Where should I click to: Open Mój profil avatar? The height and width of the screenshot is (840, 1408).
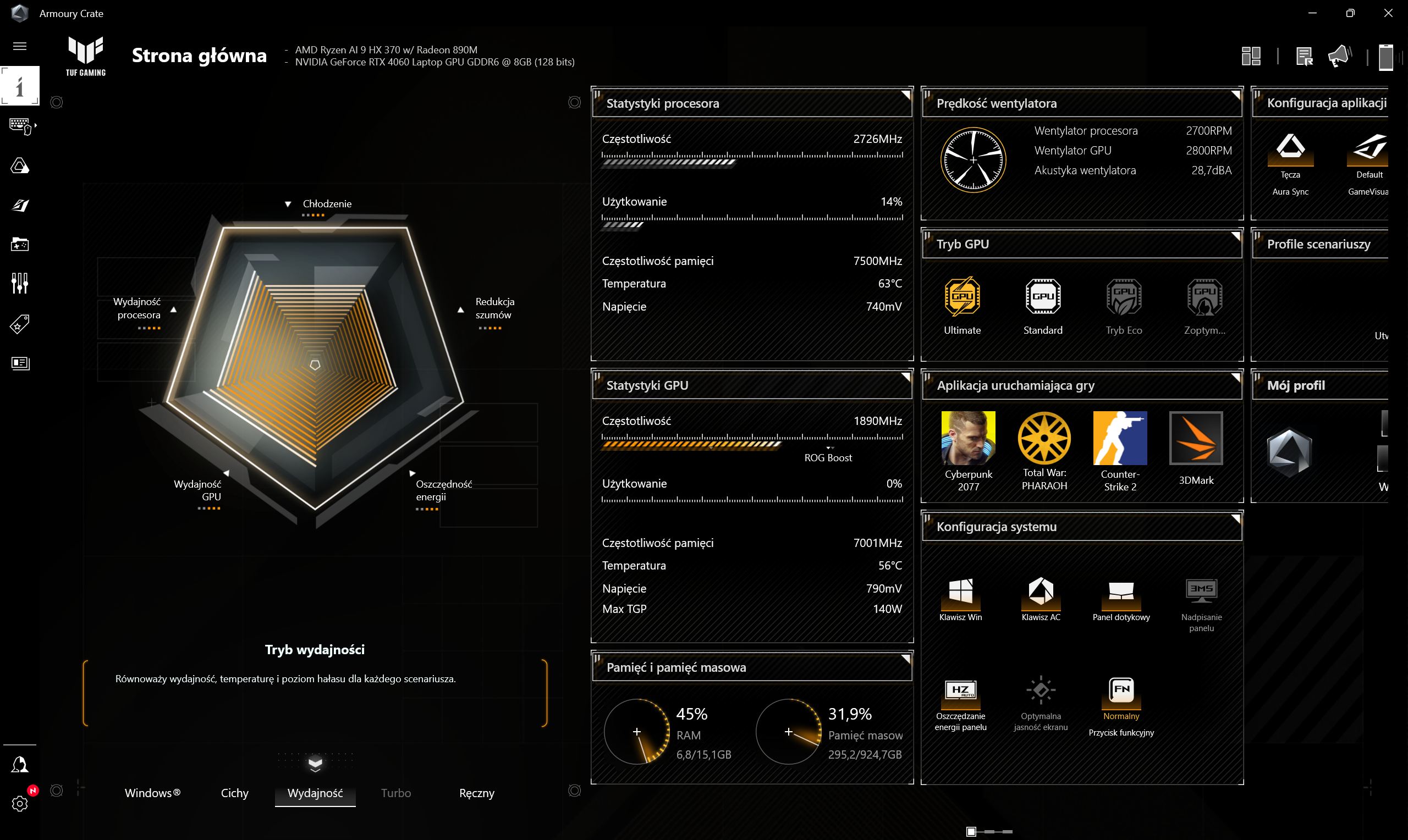click(1289, 451)
